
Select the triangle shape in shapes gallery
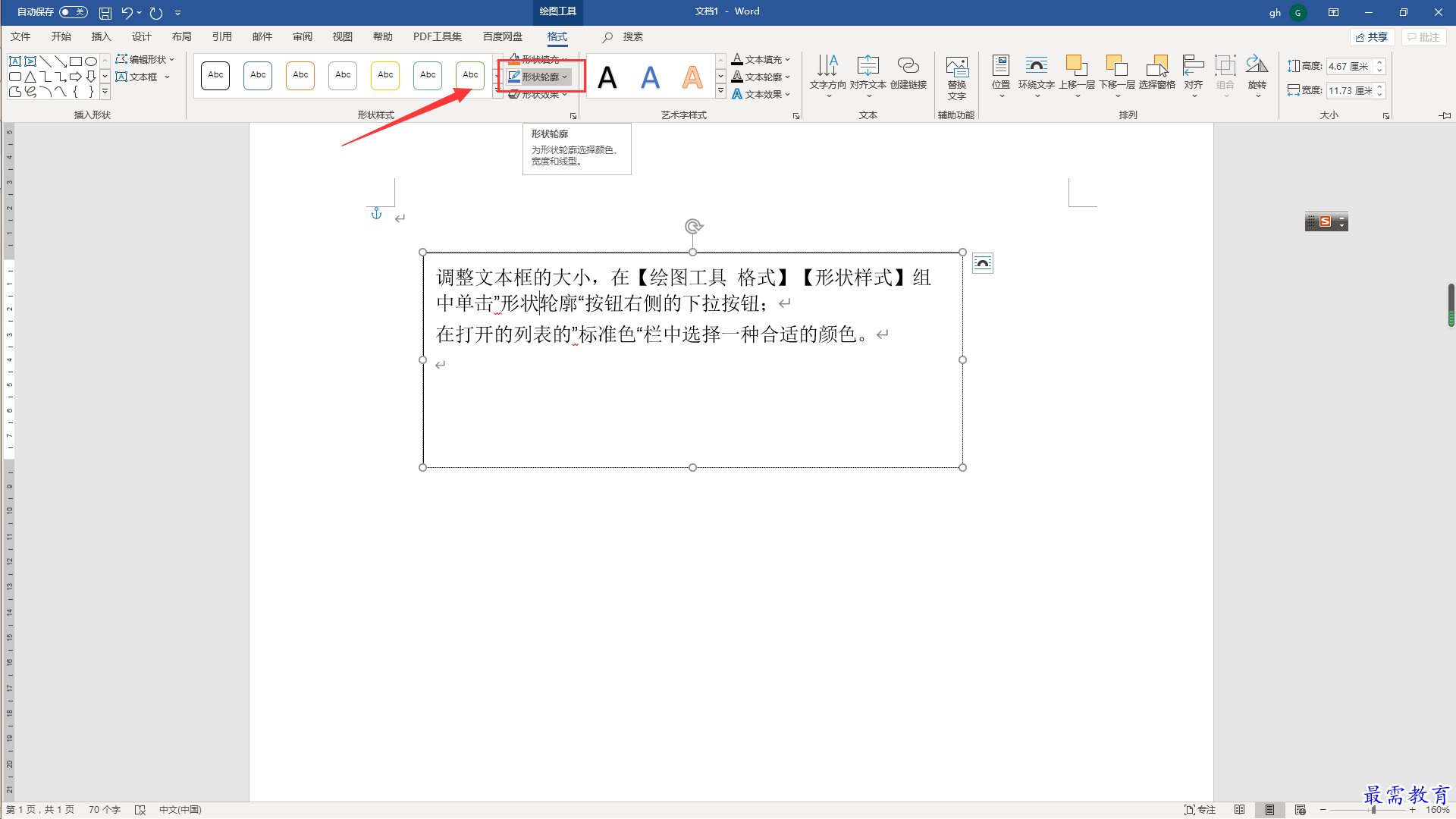30,77
